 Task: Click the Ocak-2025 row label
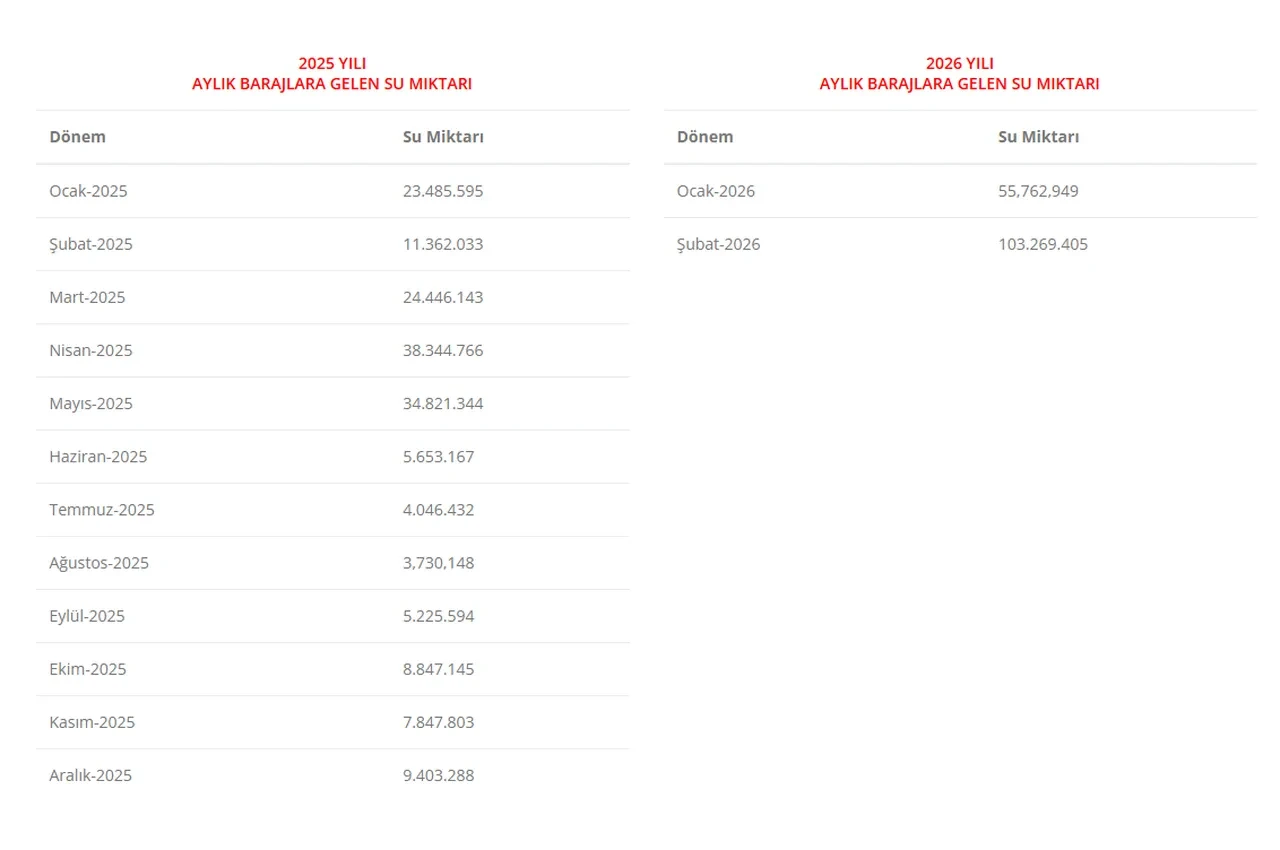[x=88, y=191]
